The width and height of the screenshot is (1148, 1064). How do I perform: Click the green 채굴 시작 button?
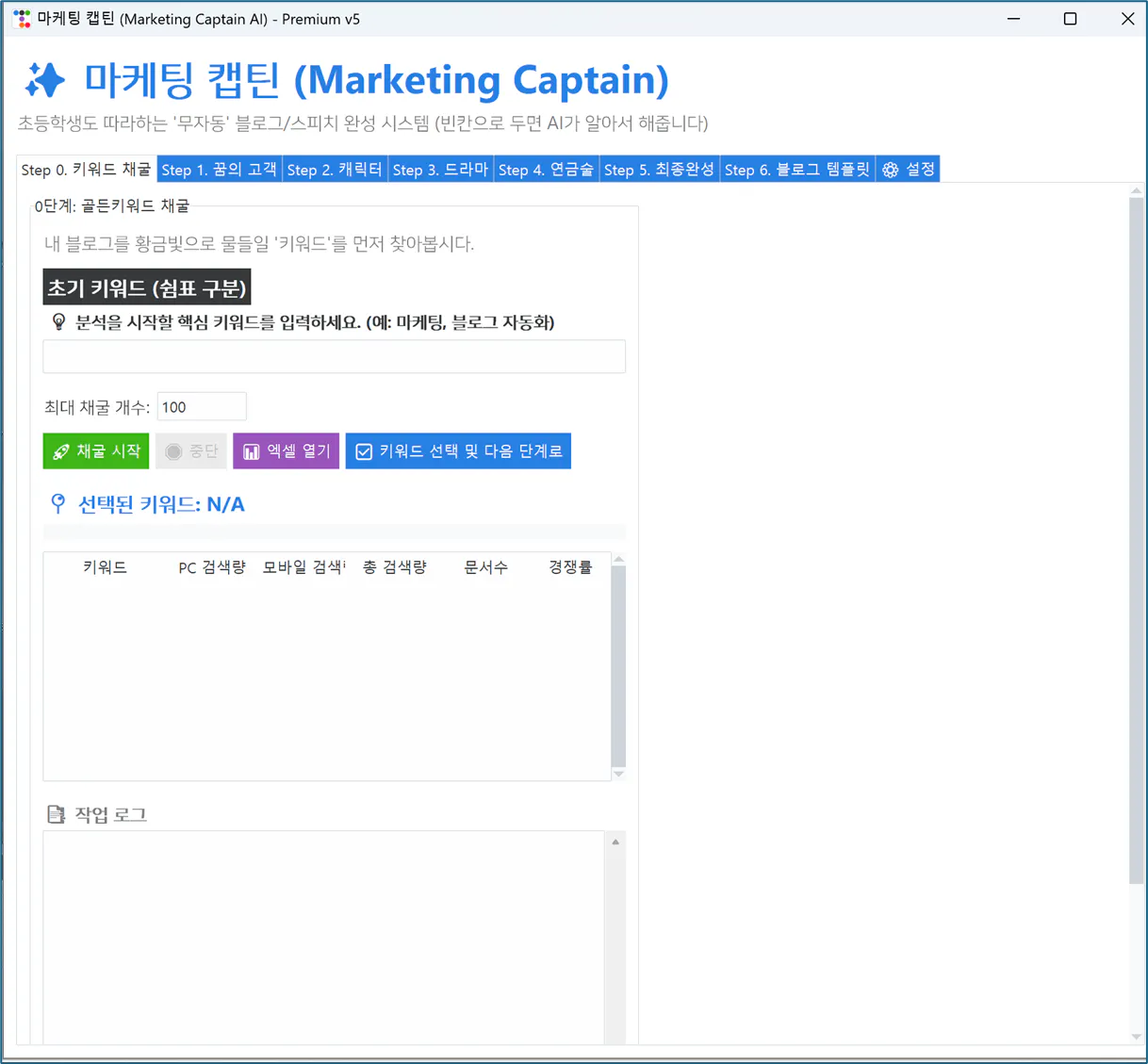(x=95, y=450)
